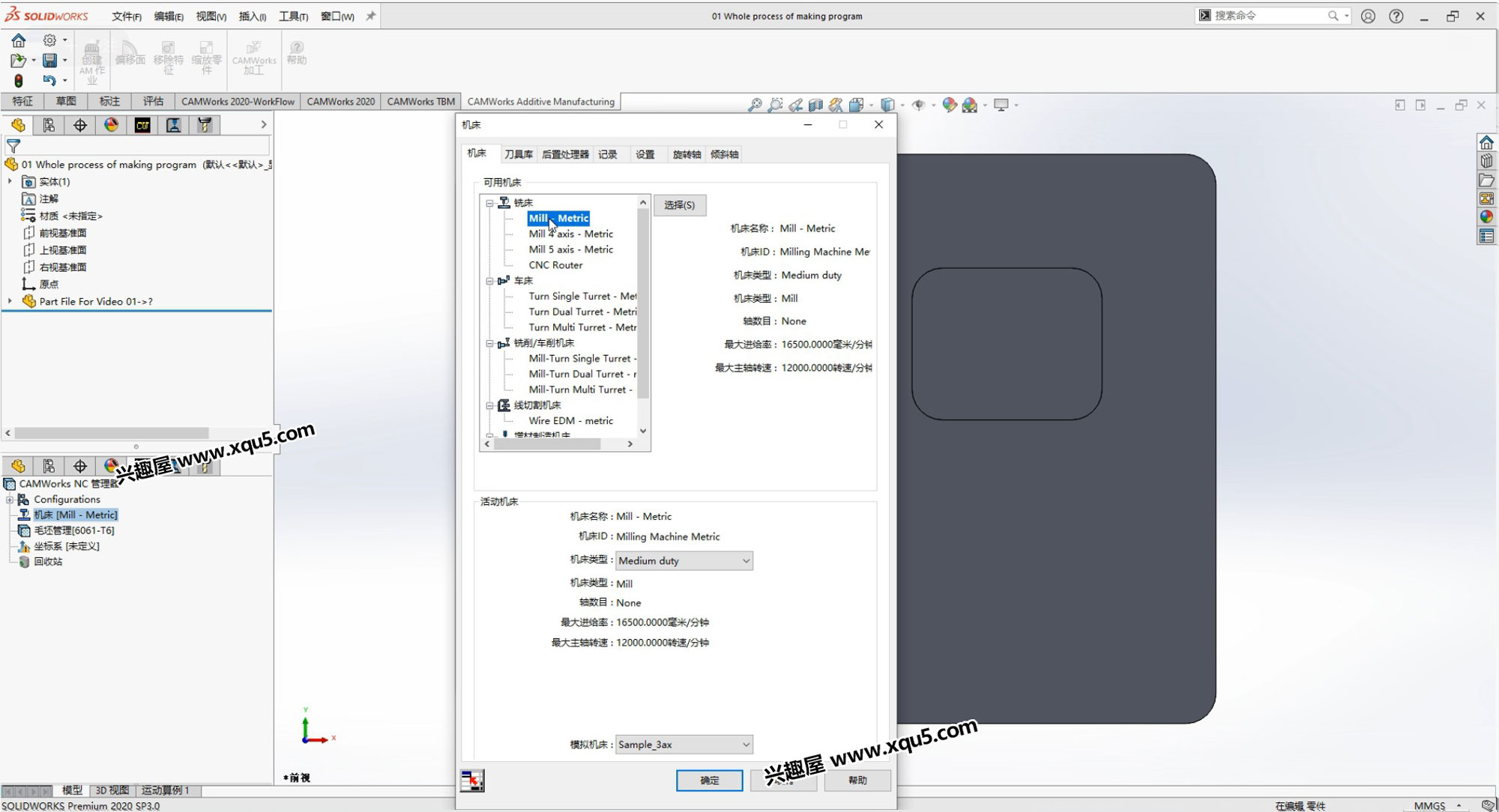Viewport: 1499px width, 812px height.
Task: Open Custom Properties in the task pane
Action: (1486, 236)
